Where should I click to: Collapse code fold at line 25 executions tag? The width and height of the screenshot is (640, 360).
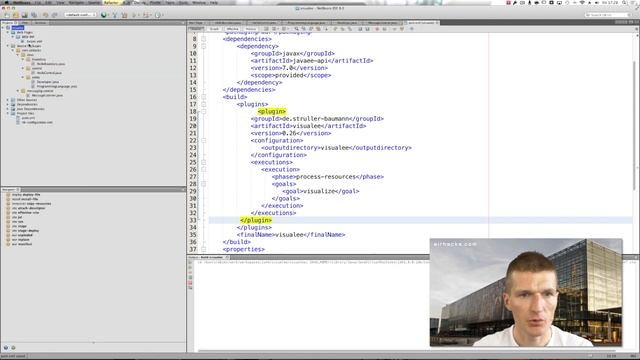[203, 162]
